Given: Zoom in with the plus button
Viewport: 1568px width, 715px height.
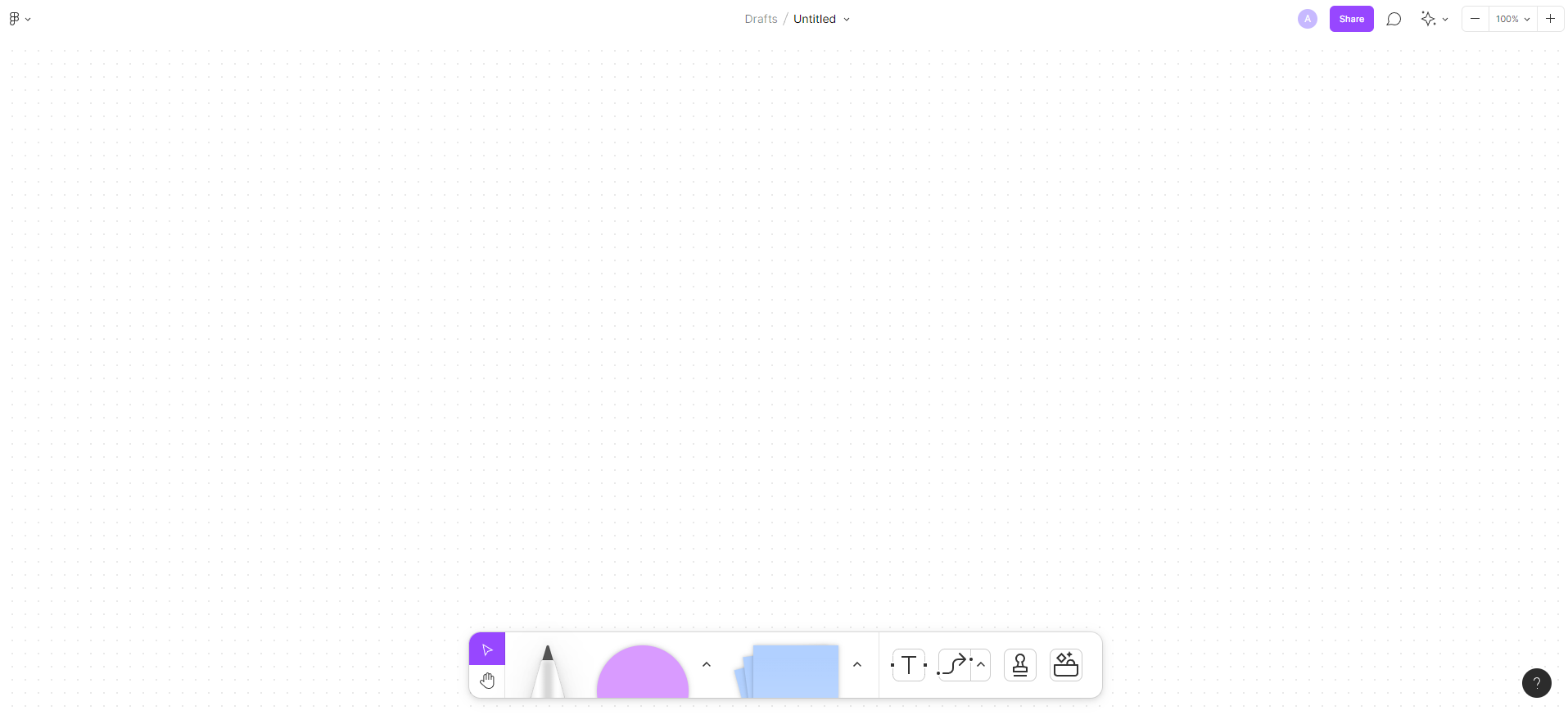Looking at the screenshot, I should 1550,19.
